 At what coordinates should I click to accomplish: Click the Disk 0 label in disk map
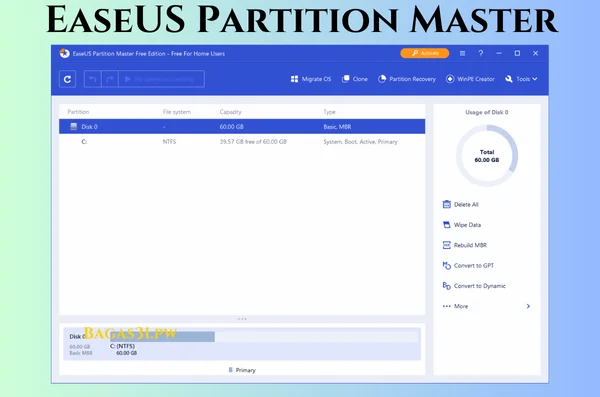[x=77, y=337]
